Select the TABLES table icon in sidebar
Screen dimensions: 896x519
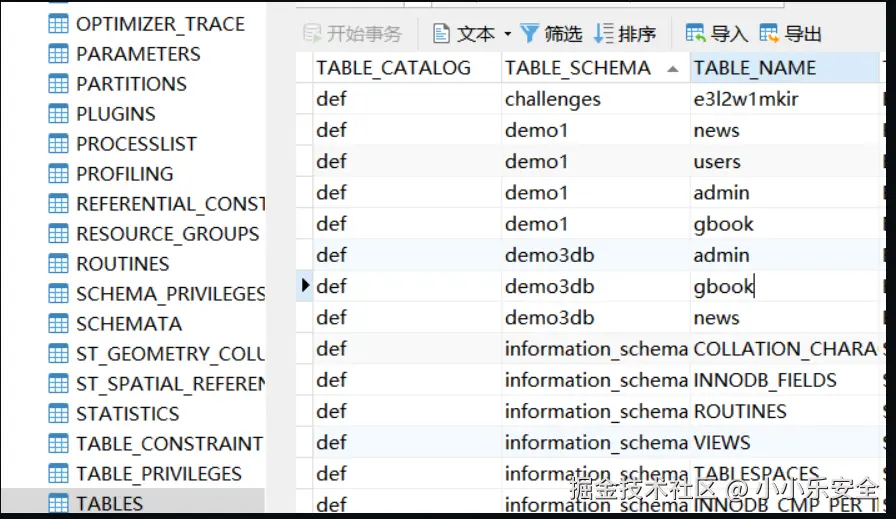point(59,503)
